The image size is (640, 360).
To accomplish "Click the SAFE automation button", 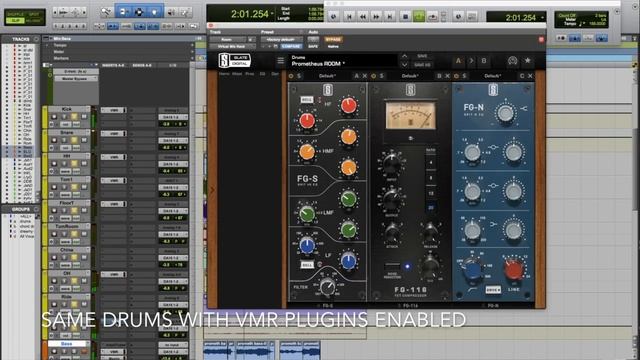I will 313,47.
